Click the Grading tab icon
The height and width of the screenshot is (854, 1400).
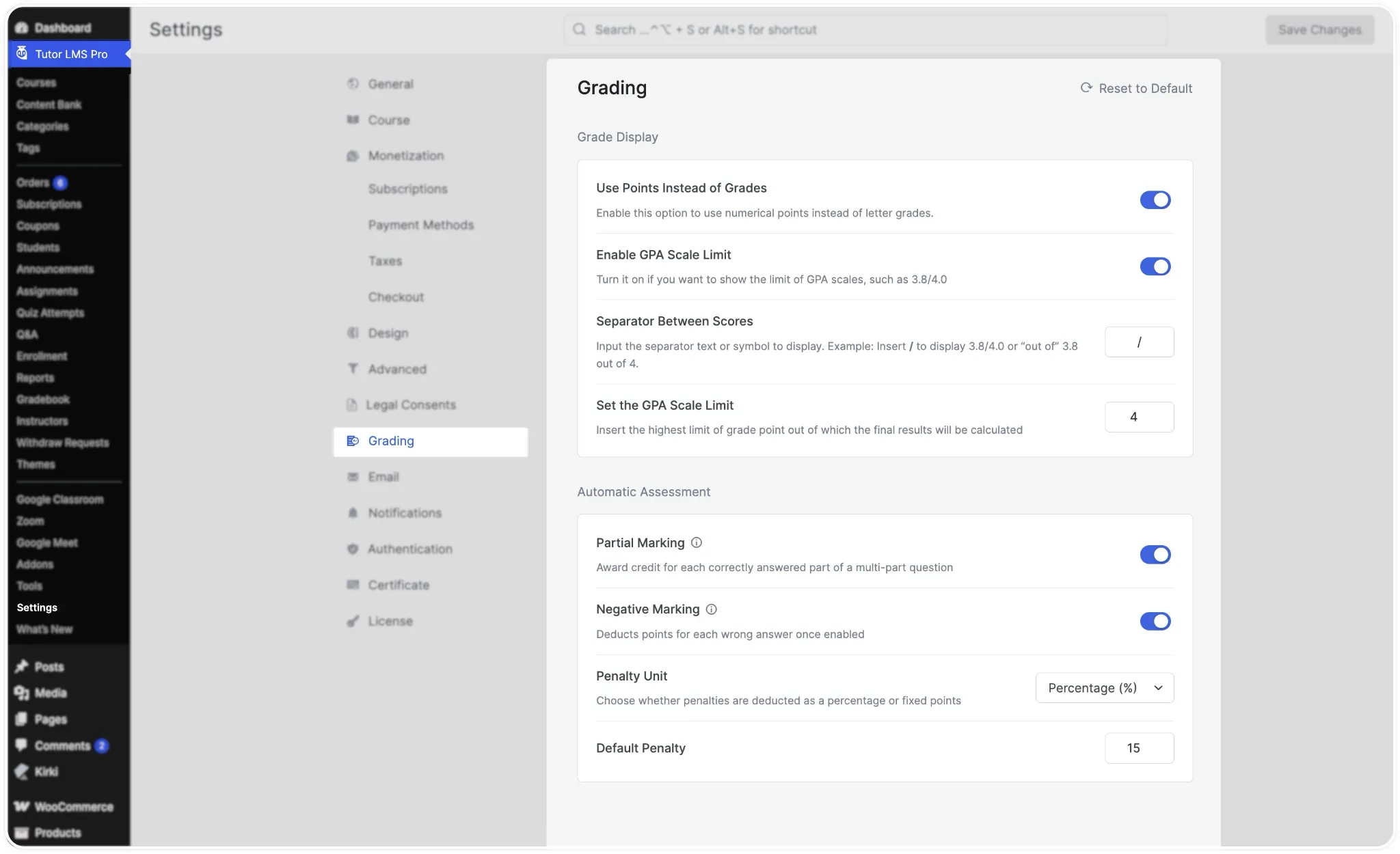pos(353,441)
